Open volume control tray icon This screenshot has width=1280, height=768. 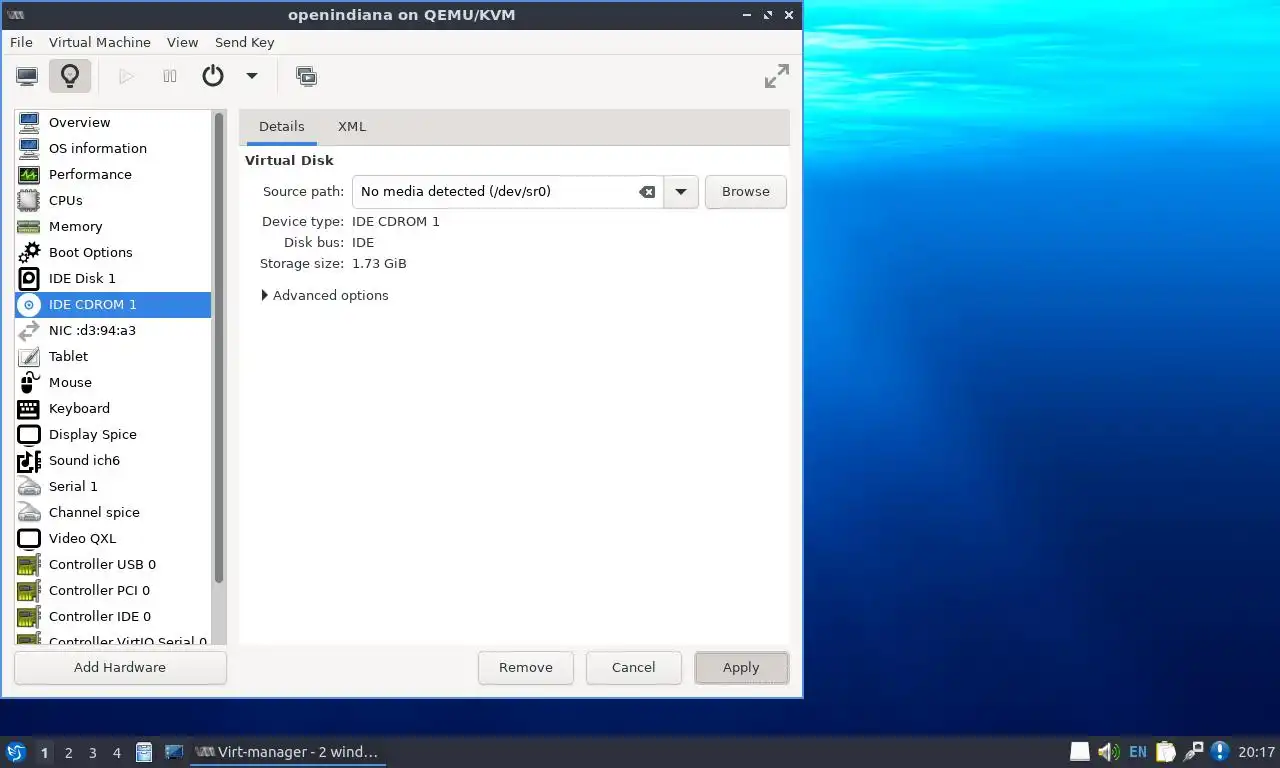(x=1108, y=752)
